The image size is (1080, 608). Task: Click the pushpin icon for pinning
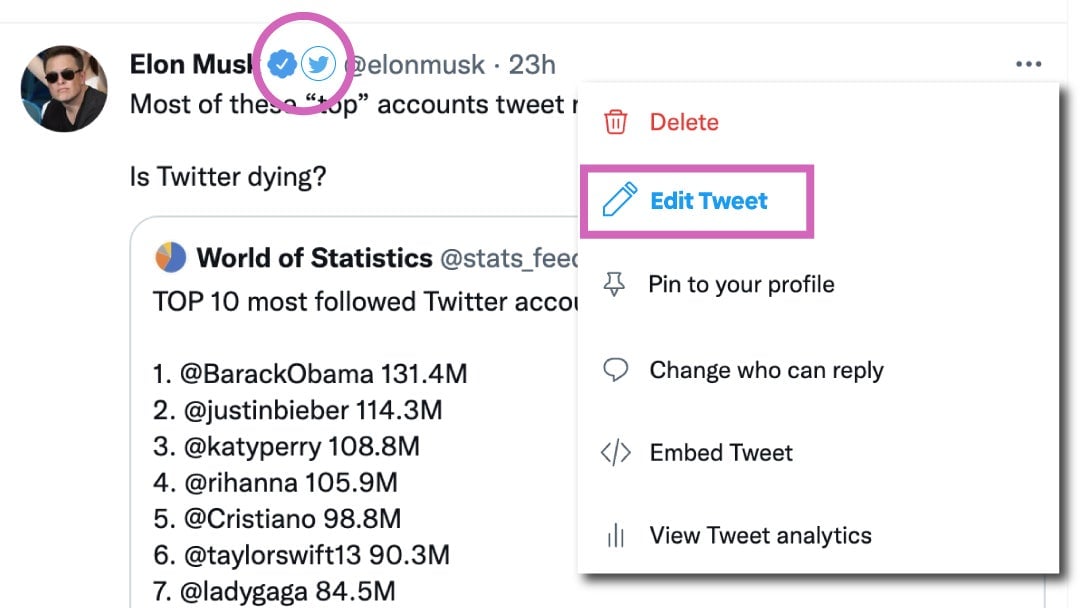pos(614,284)
